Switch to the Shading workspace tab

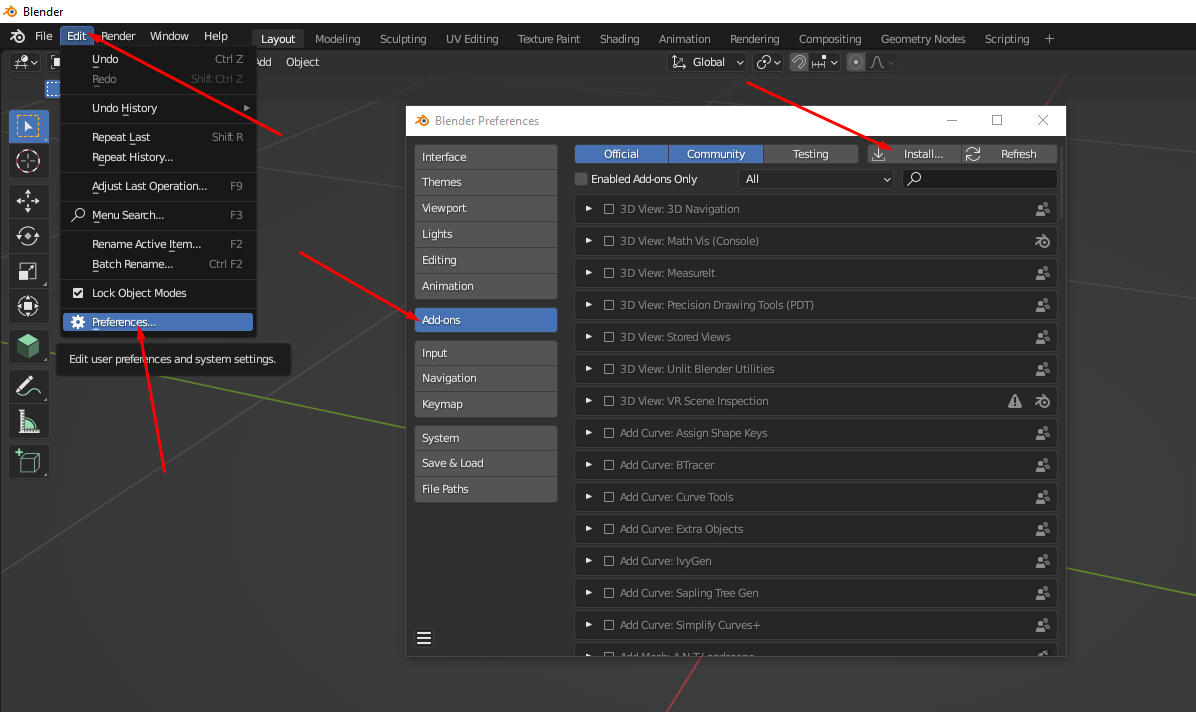(x=619, y=39)
